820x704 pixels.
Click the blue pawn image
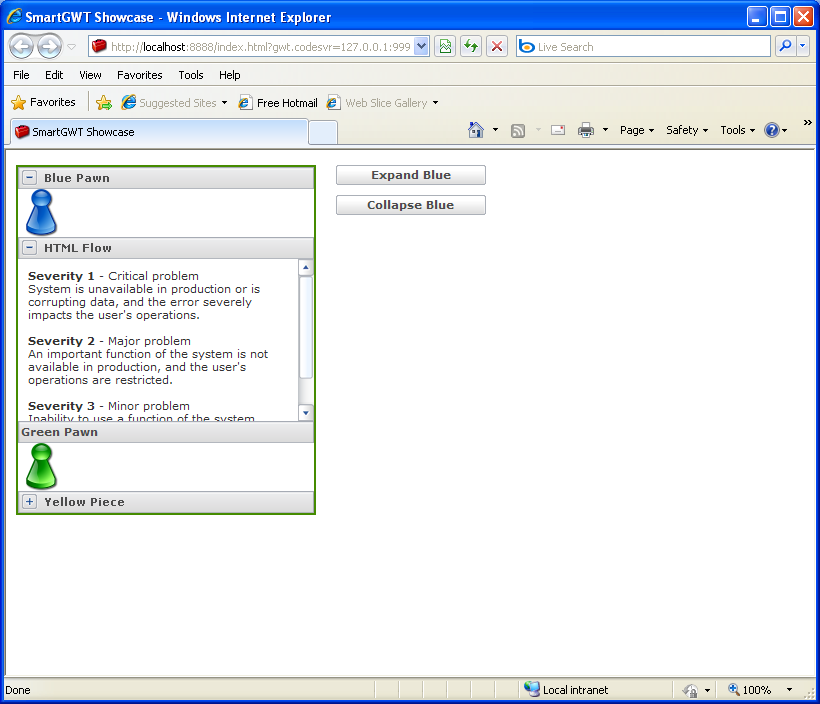pos(41,212)
